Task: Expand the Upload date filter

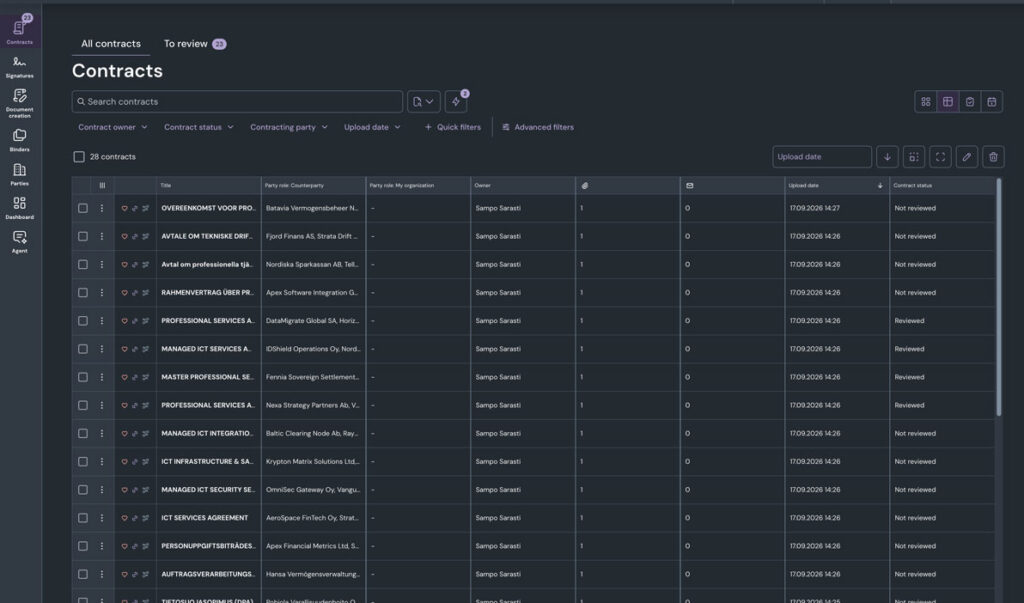Action: click(372, 127)
